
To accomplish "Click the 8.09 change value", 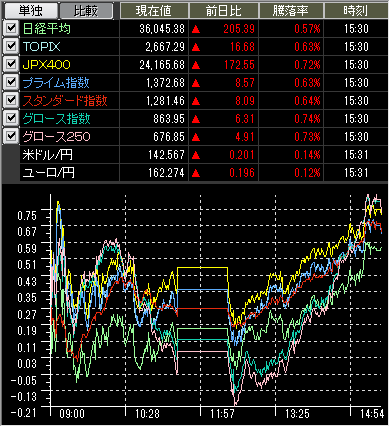I will click(x=245, y=101).
